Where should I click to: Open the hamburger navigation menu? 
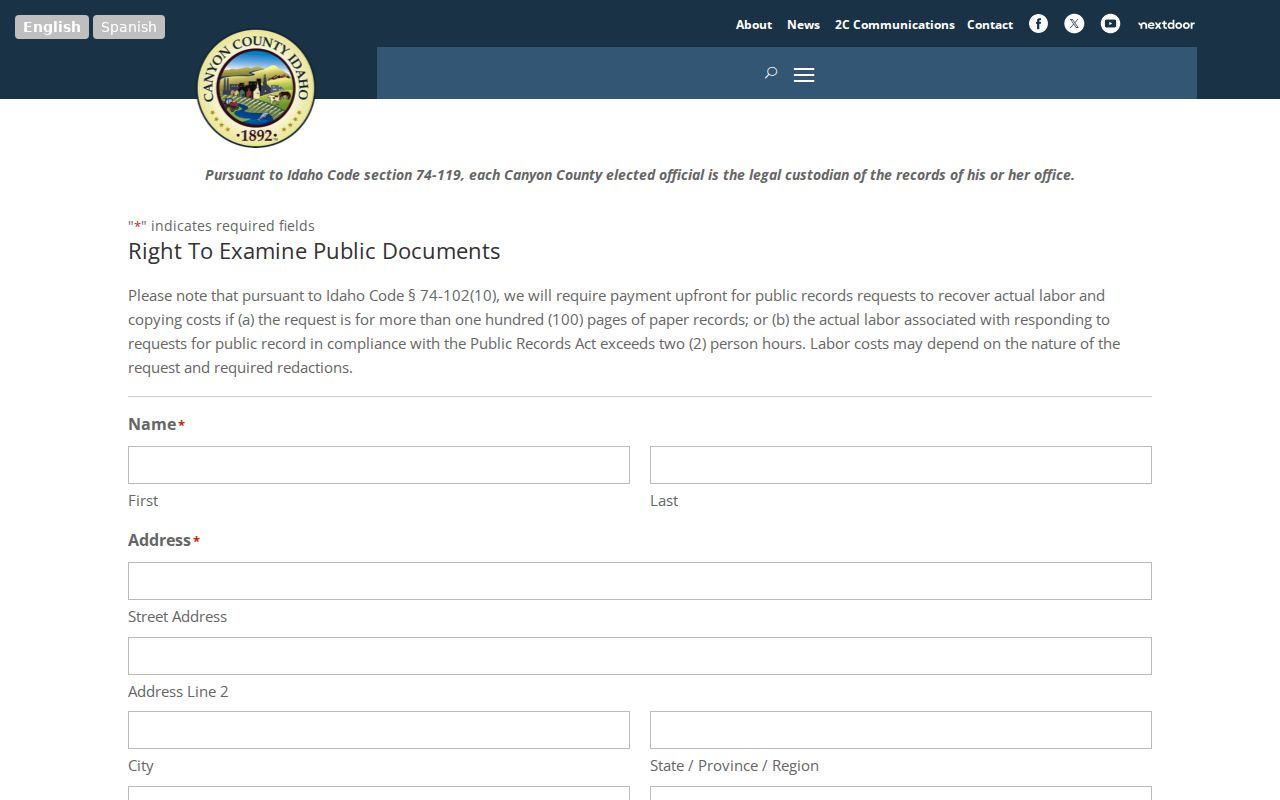click(804, 75)
